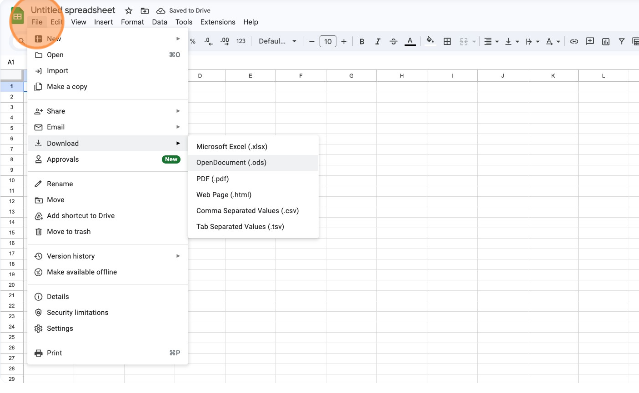Open the Extensions menu
Screen dimensions: 639x393
(218, 22)
